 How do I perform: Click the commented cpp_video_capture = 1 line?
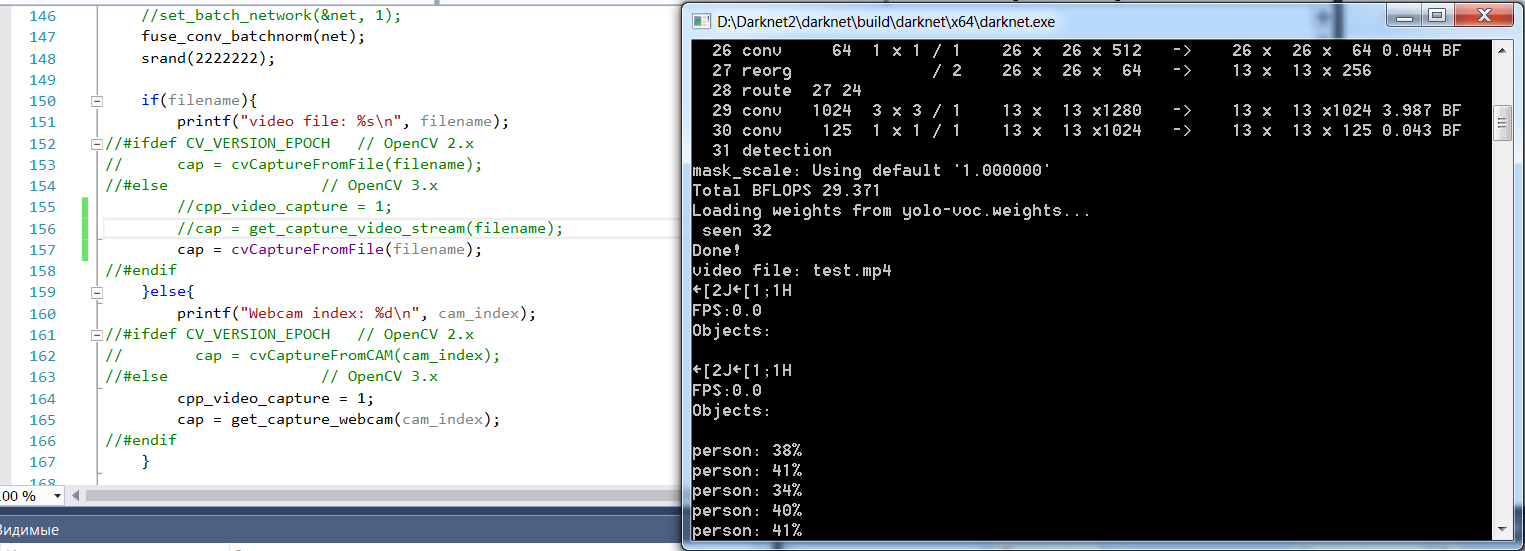point(285,207)
